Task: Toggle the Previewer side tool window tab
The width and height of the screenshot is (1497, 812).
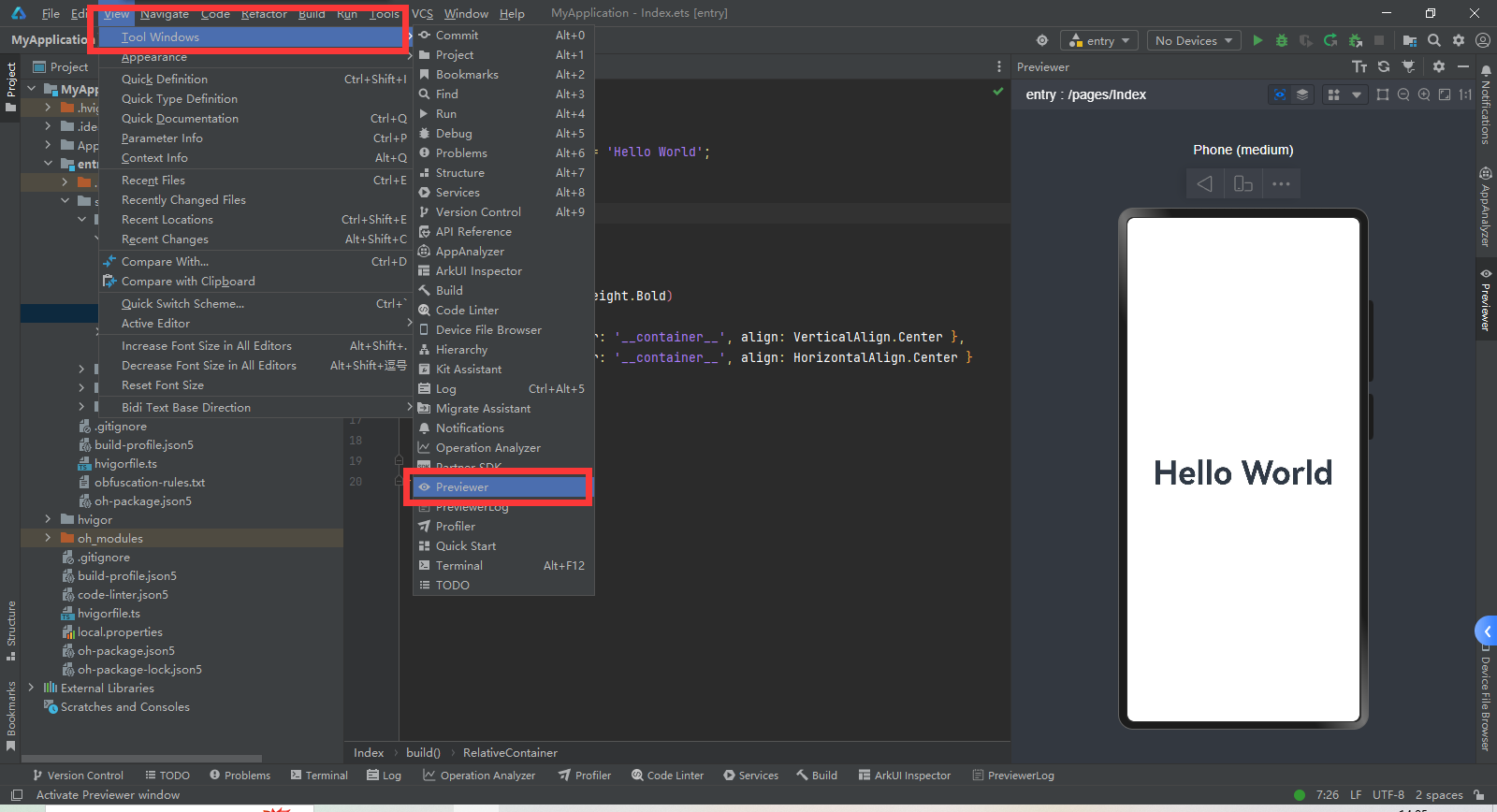Action: coord(1486,299)
